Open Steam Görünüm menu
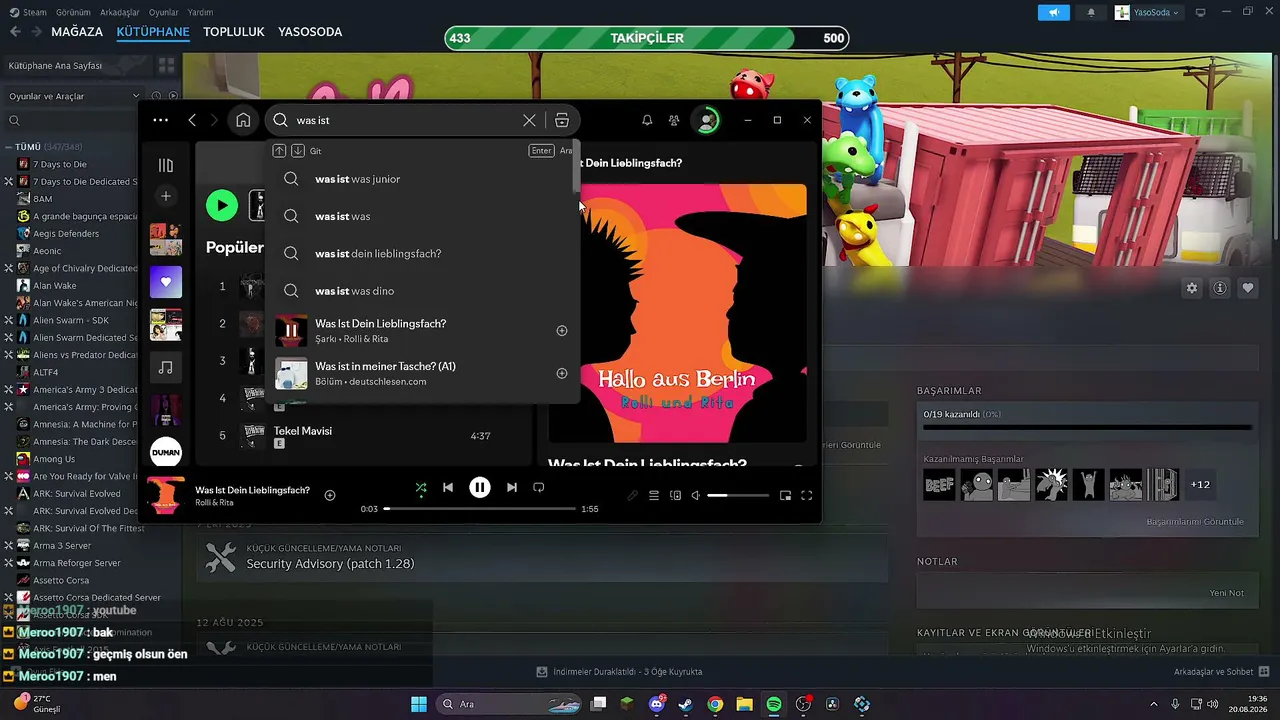This screenshot has height=720, width=1280. click(73, 12)
